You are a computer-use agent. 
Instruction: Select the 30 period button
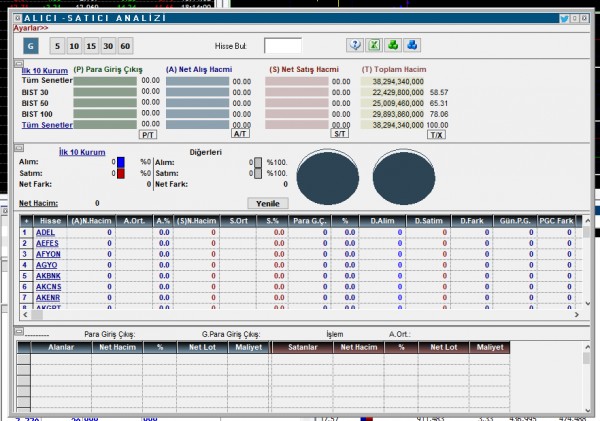pyautogui.click(x=108, y=46)
